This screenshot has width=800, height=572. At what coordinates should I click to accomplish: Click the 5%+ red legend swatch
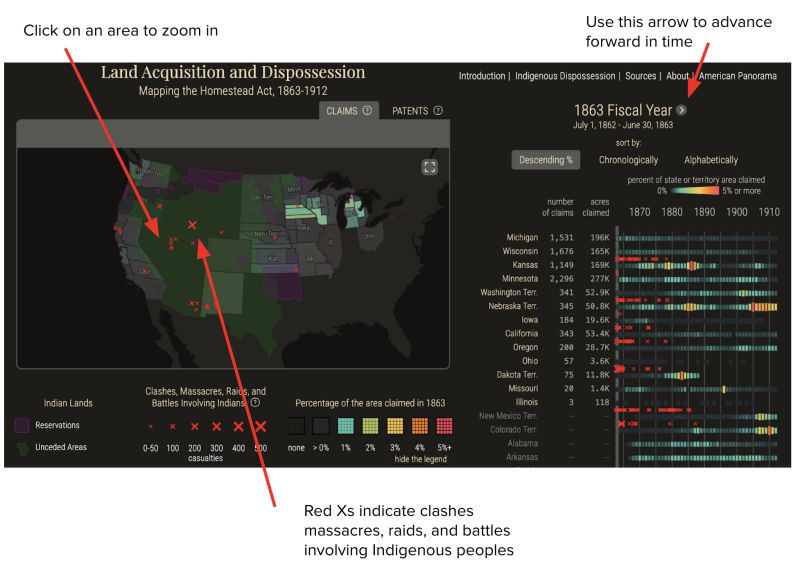[445, 426]
